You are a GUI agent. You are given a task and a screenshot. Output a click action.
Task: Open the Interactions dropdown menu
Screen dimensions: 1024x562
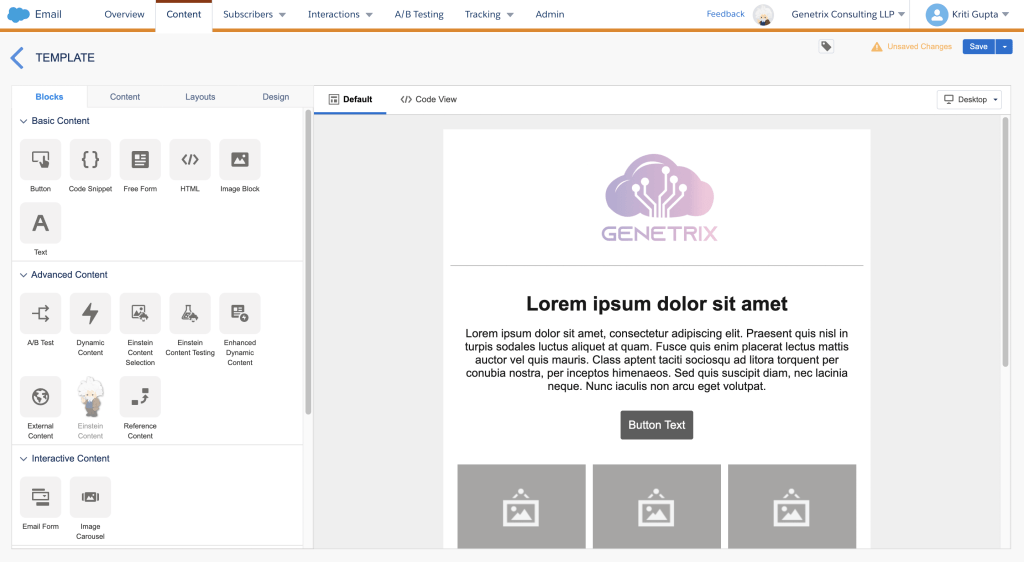(340, 14)
